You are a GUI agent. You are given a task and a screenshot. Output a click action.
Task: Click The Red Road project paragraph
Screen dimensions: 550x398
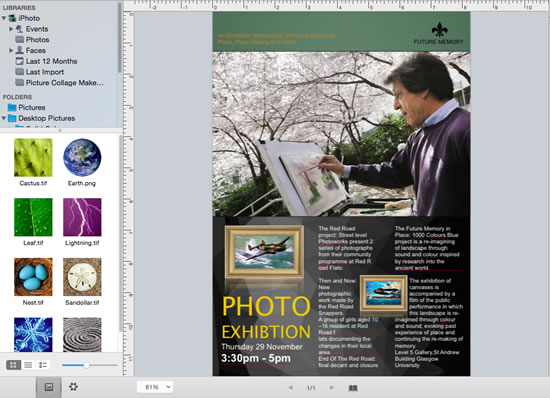pyautogui.click(x=346, y=248)
